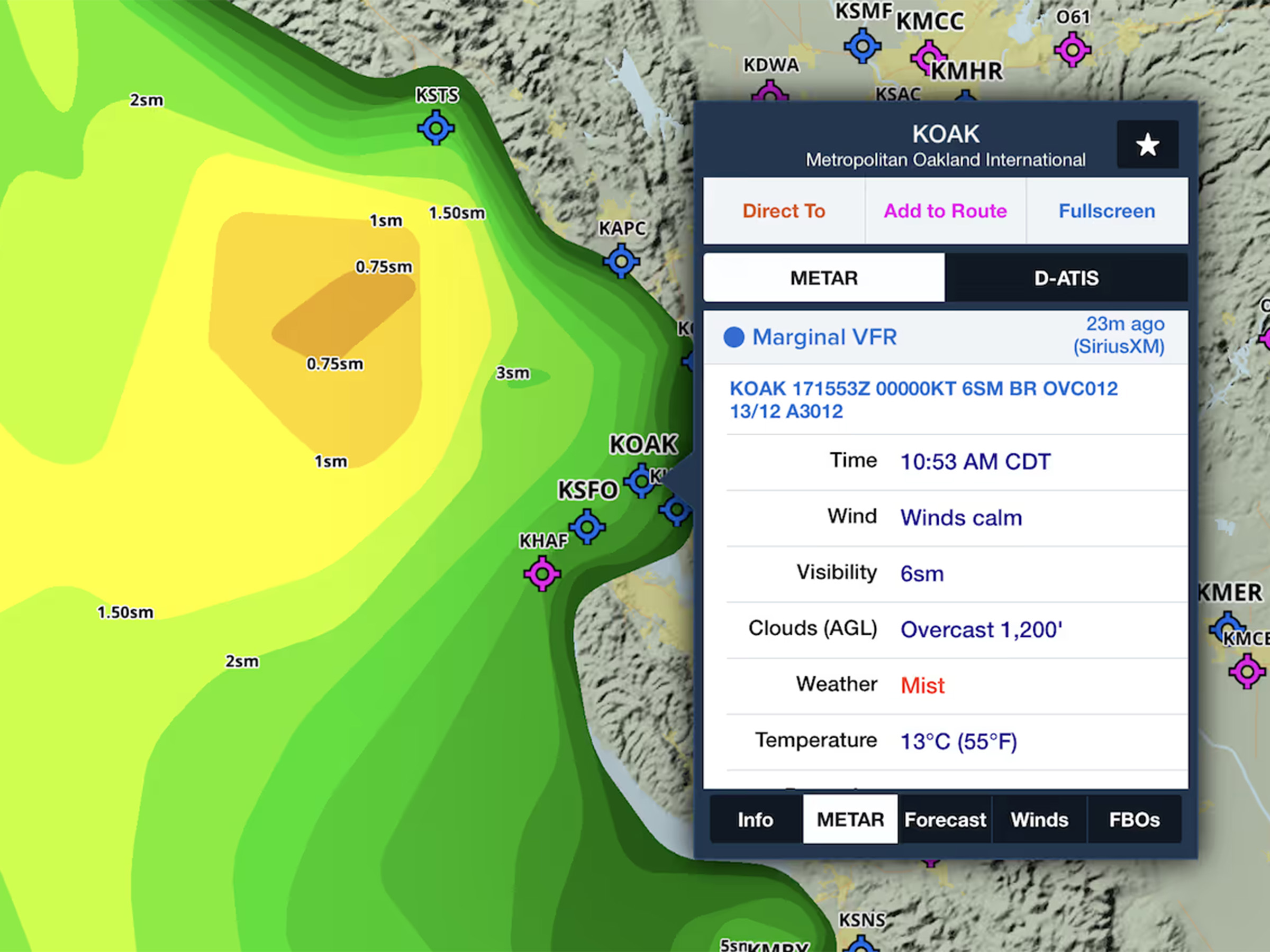Select the METAR segment toggle

point(823,278)
